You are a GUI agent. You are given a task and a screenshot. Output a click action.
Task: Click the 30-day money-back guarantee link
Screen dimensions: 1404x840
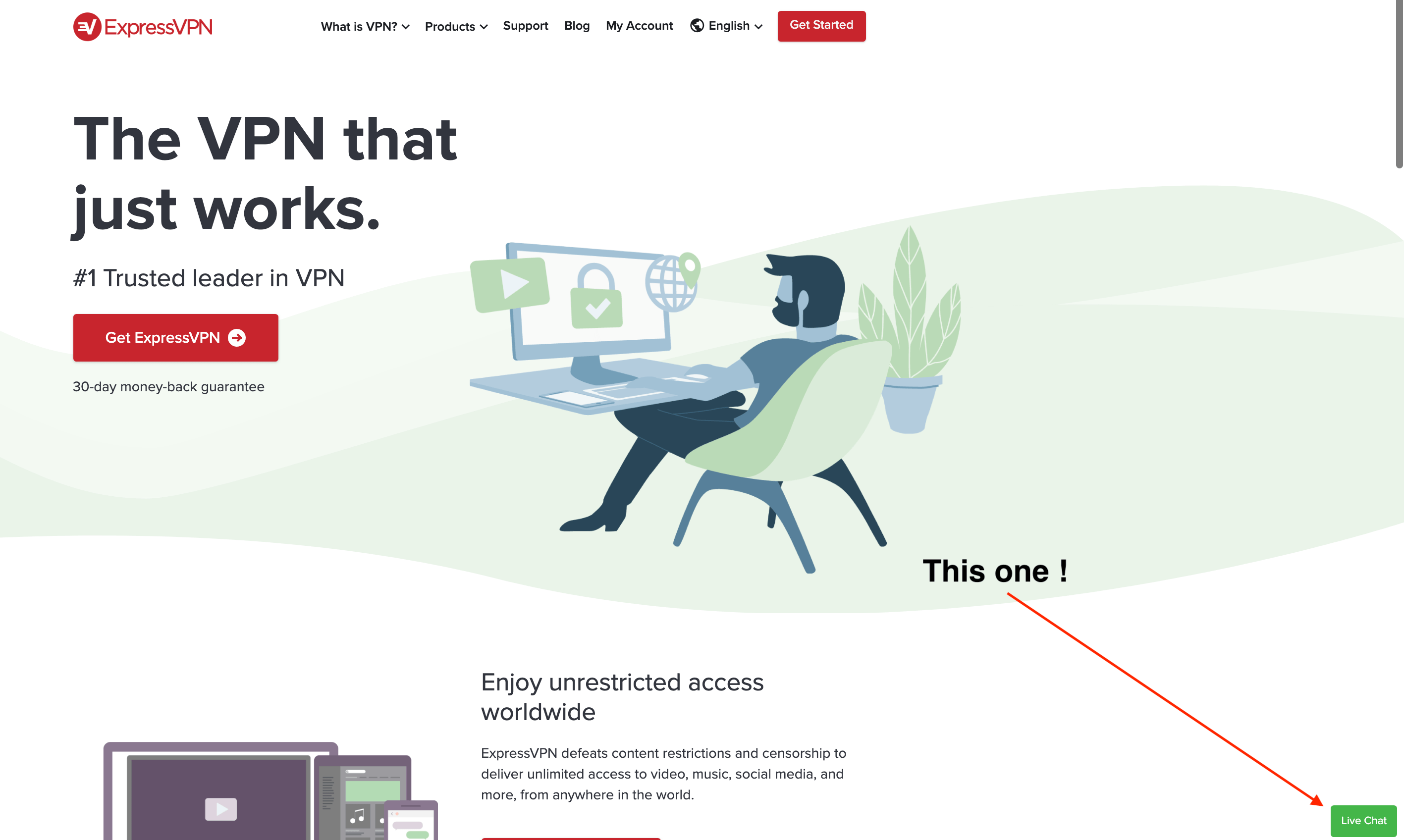coord(168,385)
